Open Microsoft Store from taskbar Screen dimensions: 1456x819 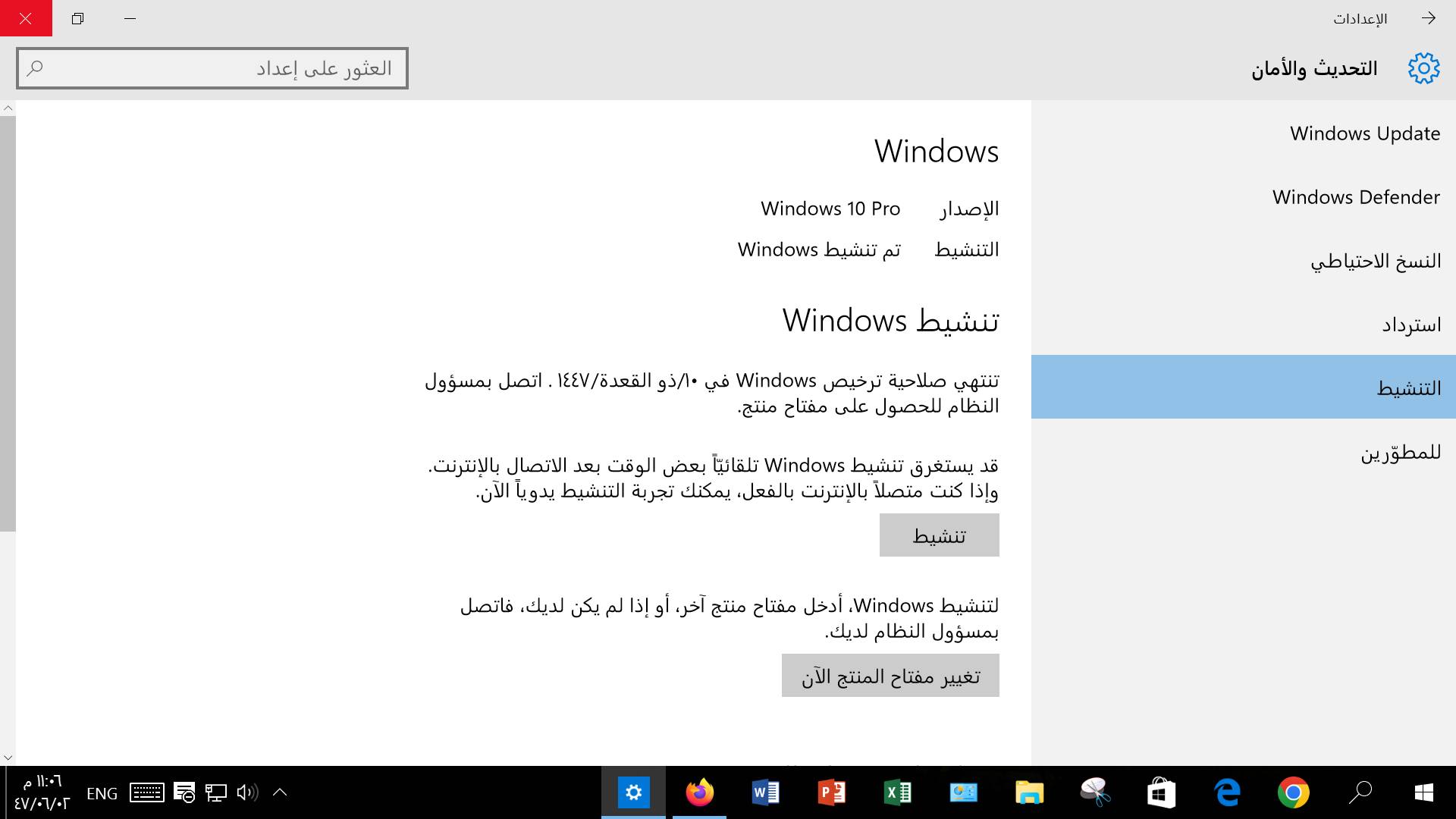pyautogui.click(x=1161, y=792)
